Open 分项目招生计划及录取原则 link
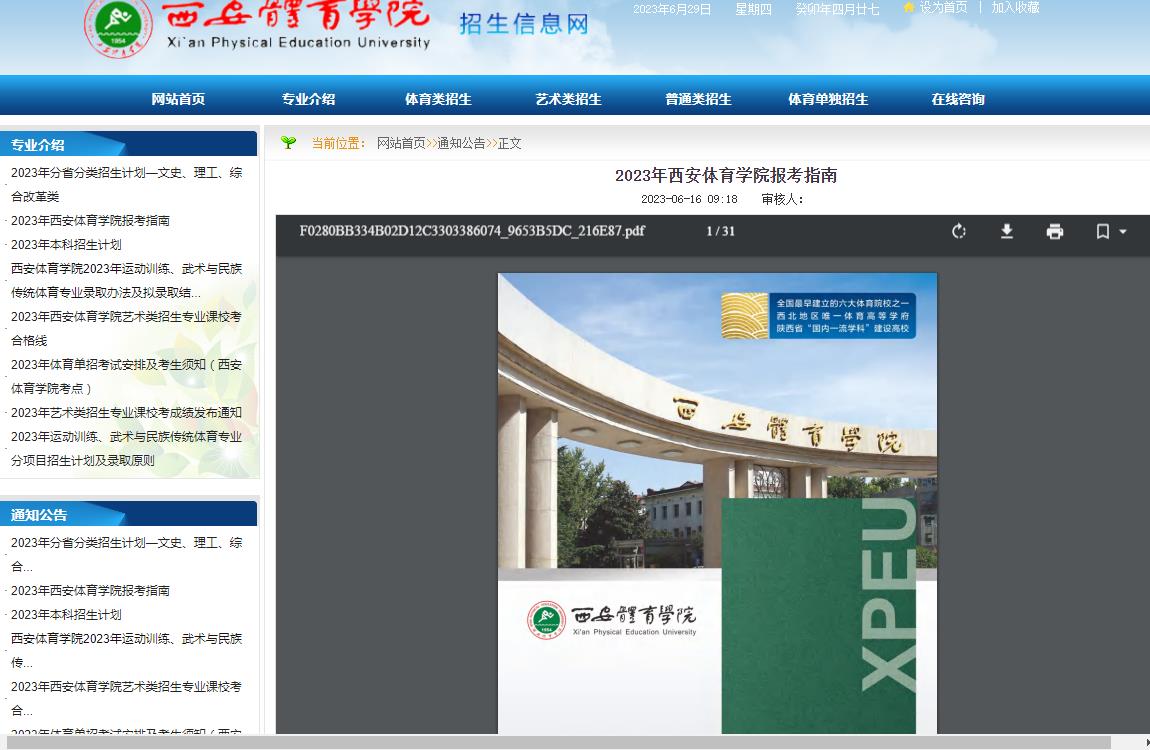This screenshot has height=750, width=1150. pos(126,448)
